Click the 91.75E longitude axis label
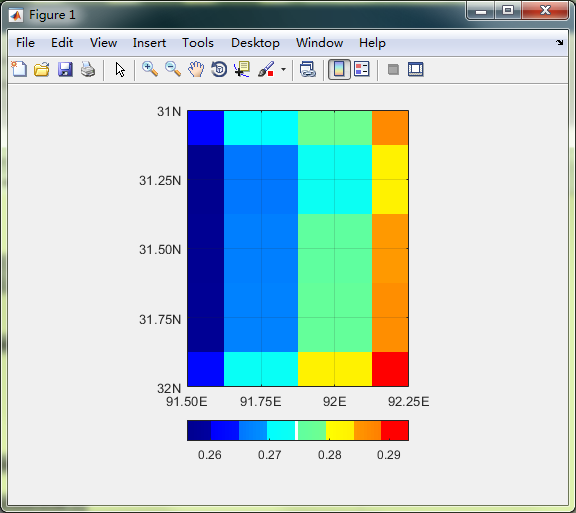Viewport: 576px width, 513px height. (x=261, y=402)
